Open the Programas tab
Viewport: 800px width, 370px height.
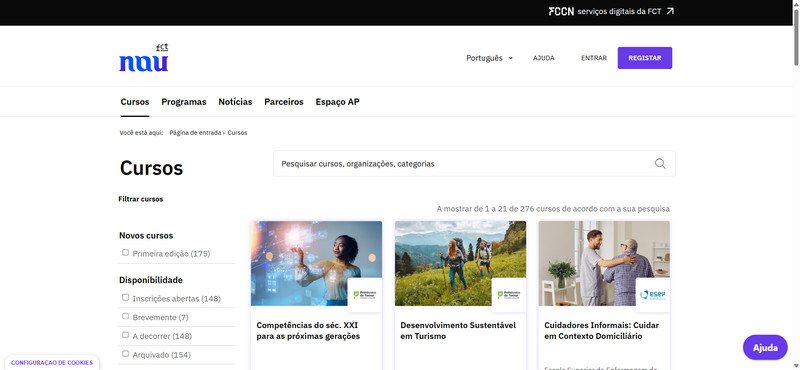pyautogui.click(x=184, y=102)
